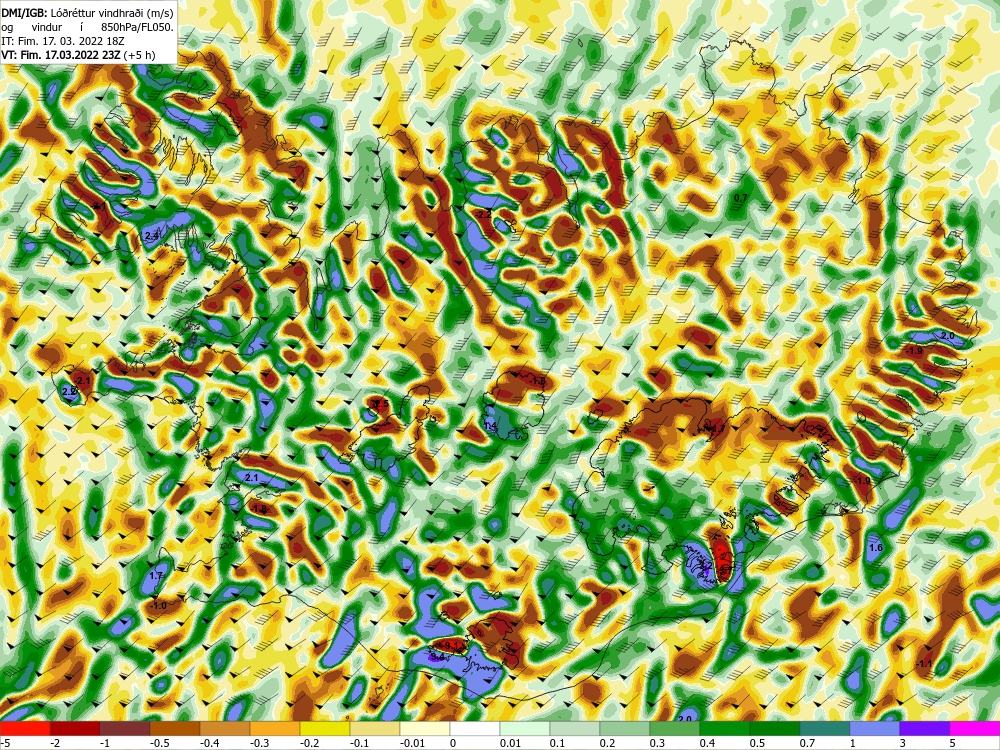Image resolution: width=1000 pixels, height=750 pixels.
Task: Click the title line 'DMI/IGB: Lóðréttur vindhraði (m/s)'
Action: click(87, 12)
